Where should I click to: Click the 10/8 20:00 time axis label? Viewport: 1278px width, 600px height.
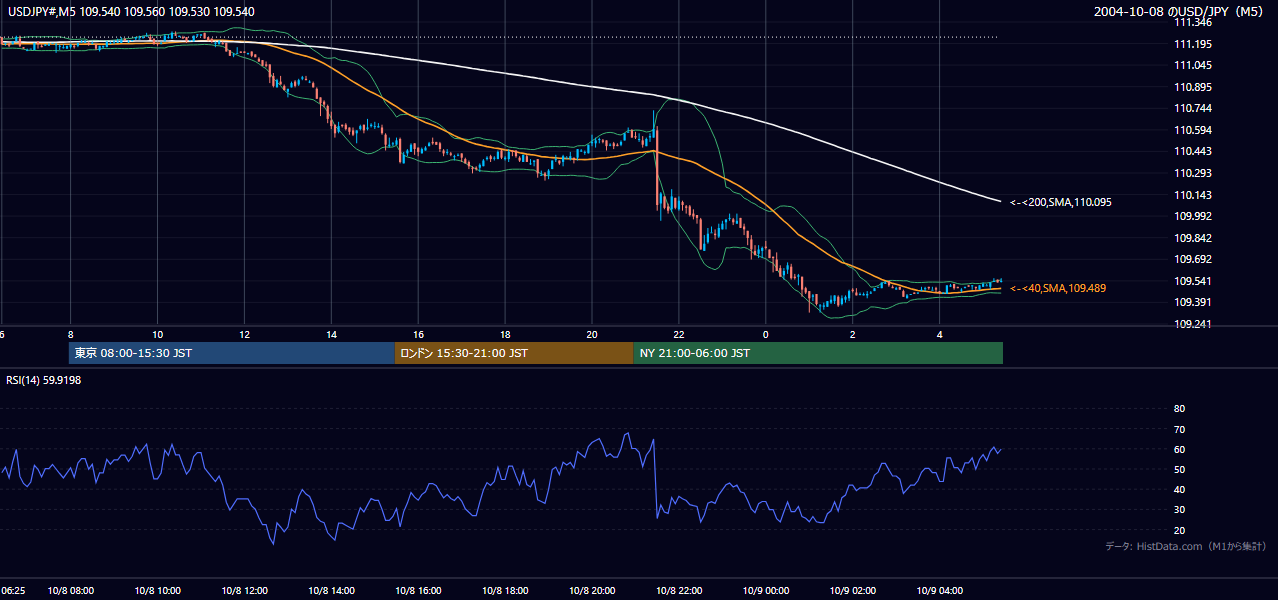592,591
